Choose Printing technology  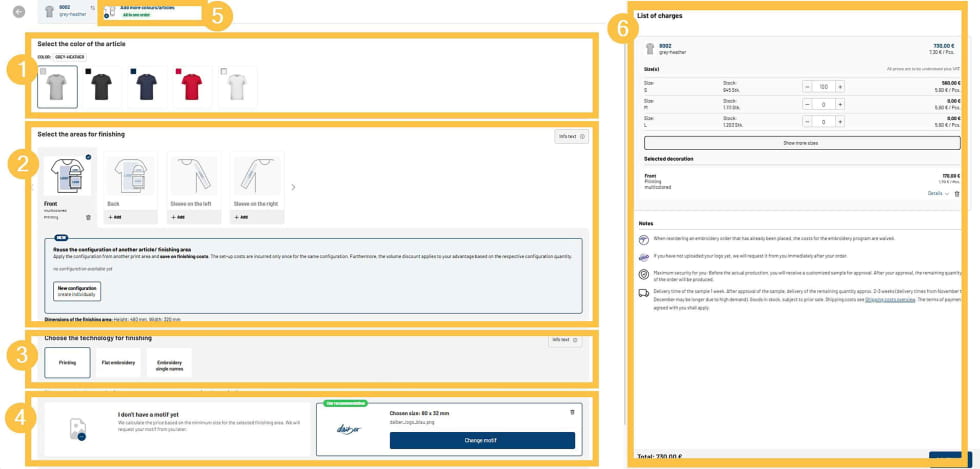[x=68, y=363]
